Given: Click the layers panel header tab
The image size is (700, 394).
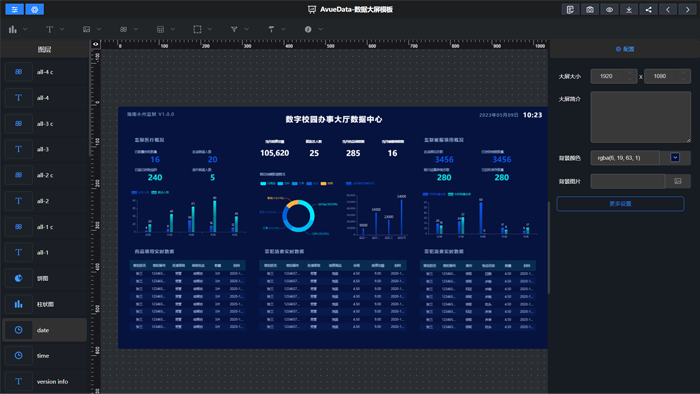Looking at the screenshot, I should tap(44, 50).
